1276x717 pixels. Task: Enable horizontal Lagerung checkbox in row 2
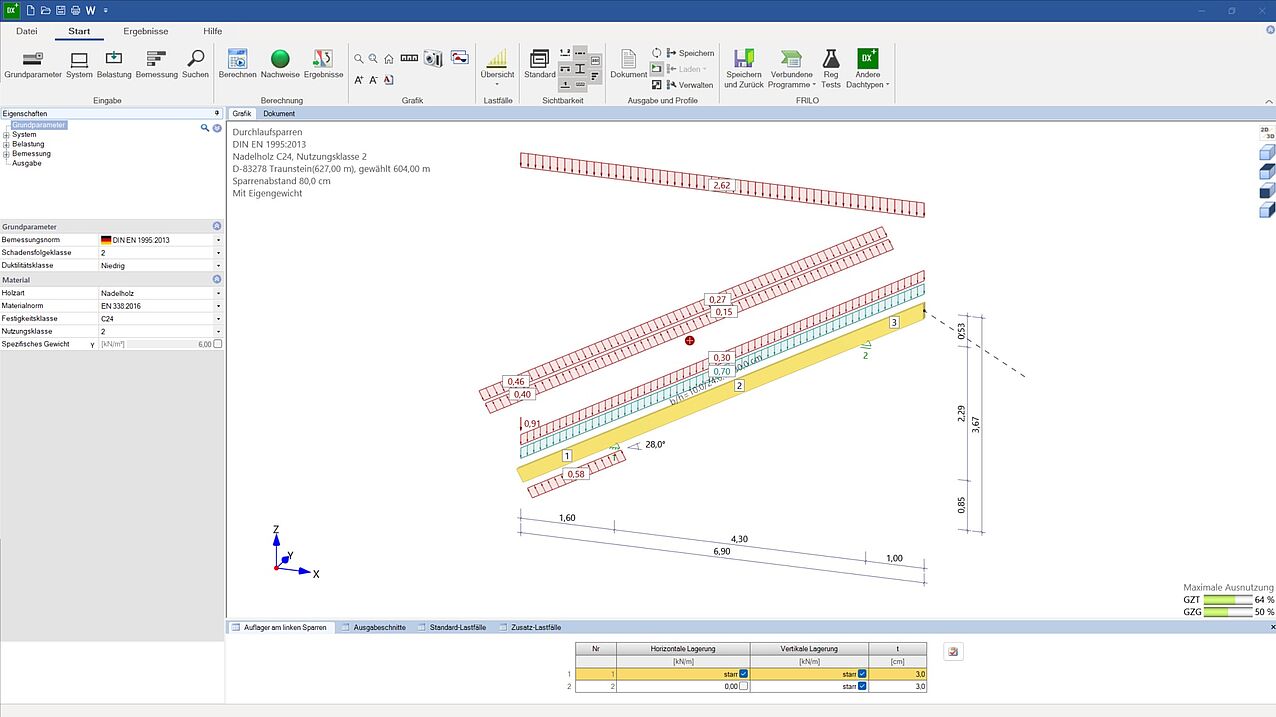click(743, 686)
